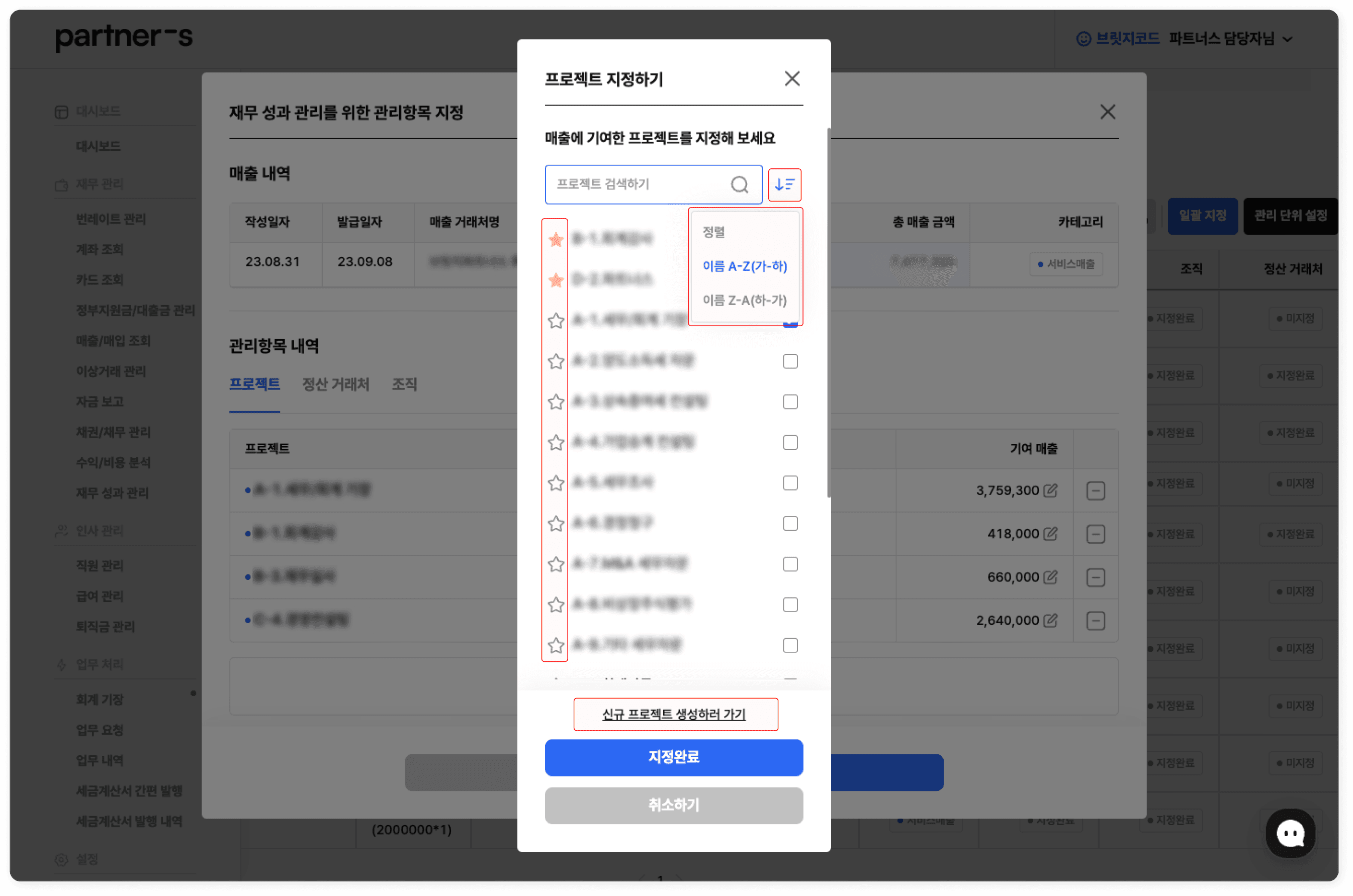Select the A-4 project checkbox
1353x896 pixels.
tap(790, 442)
